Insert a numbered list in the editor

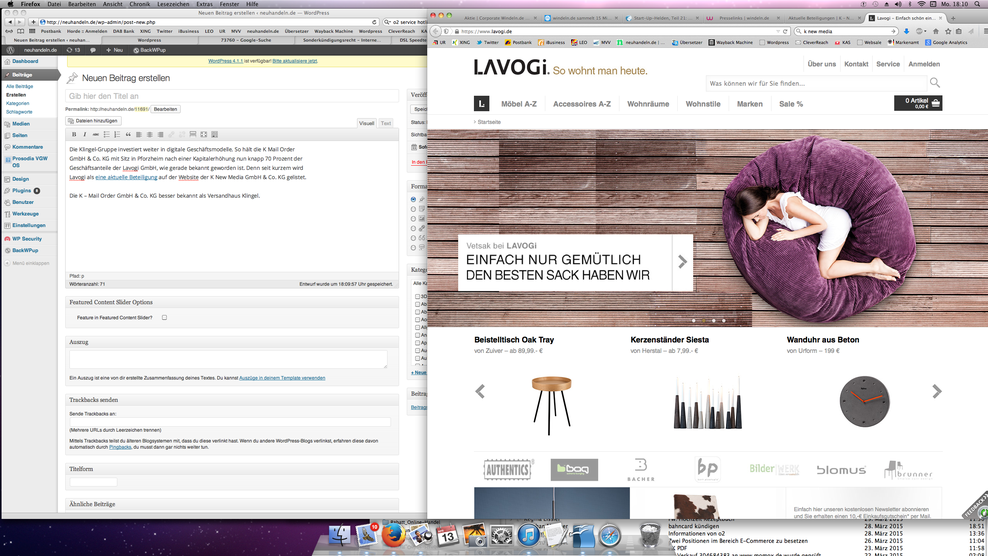pos(117,134)
